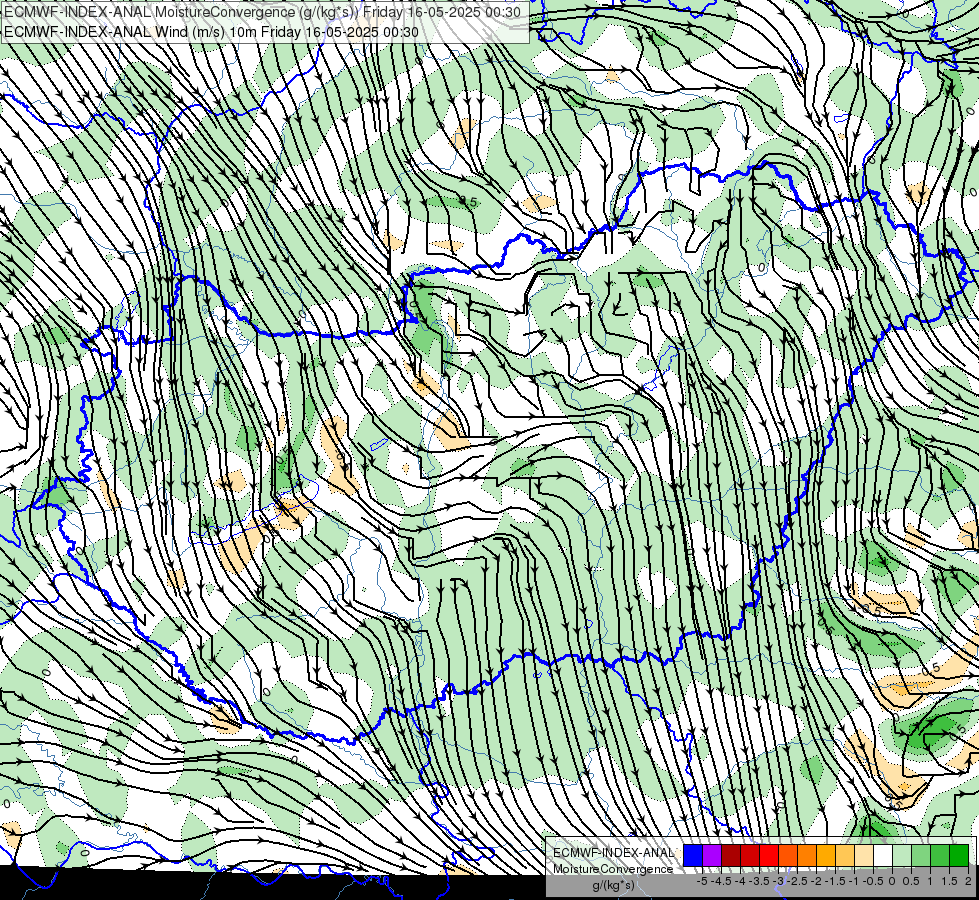The image size is (979, 900).
Task: Select the white swatch in the color scale
Action: pyautogui.click(x=883, y=855)
